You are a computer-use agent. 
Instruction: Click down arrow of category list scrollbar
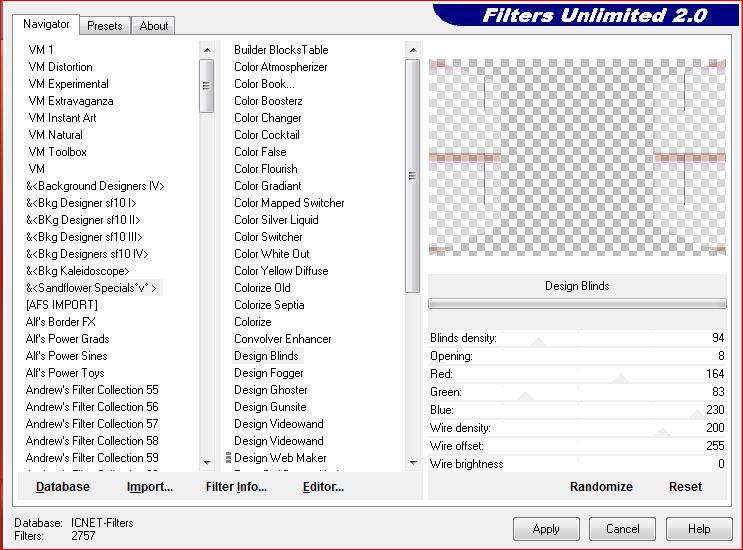[207, 462]
